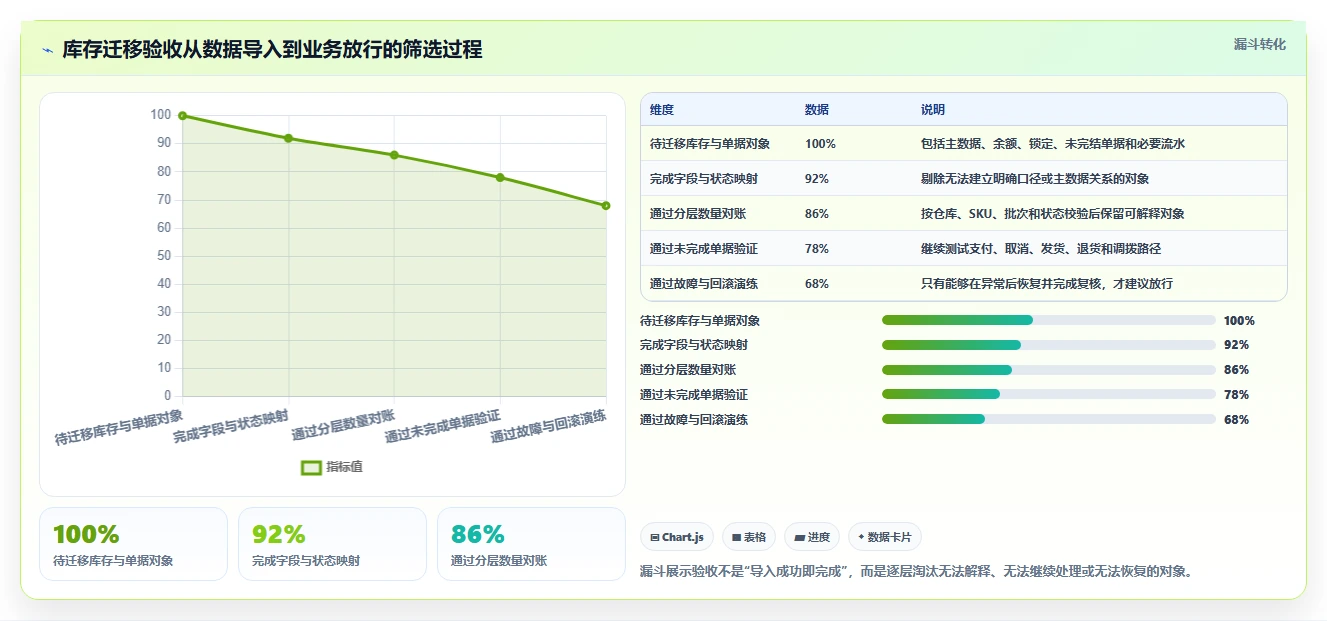Viewport: 1327px width, 621px height.
Task: Click description 包括主数据、余额、锁定、未完结单据和必要流水
Action: point(1053,144)
